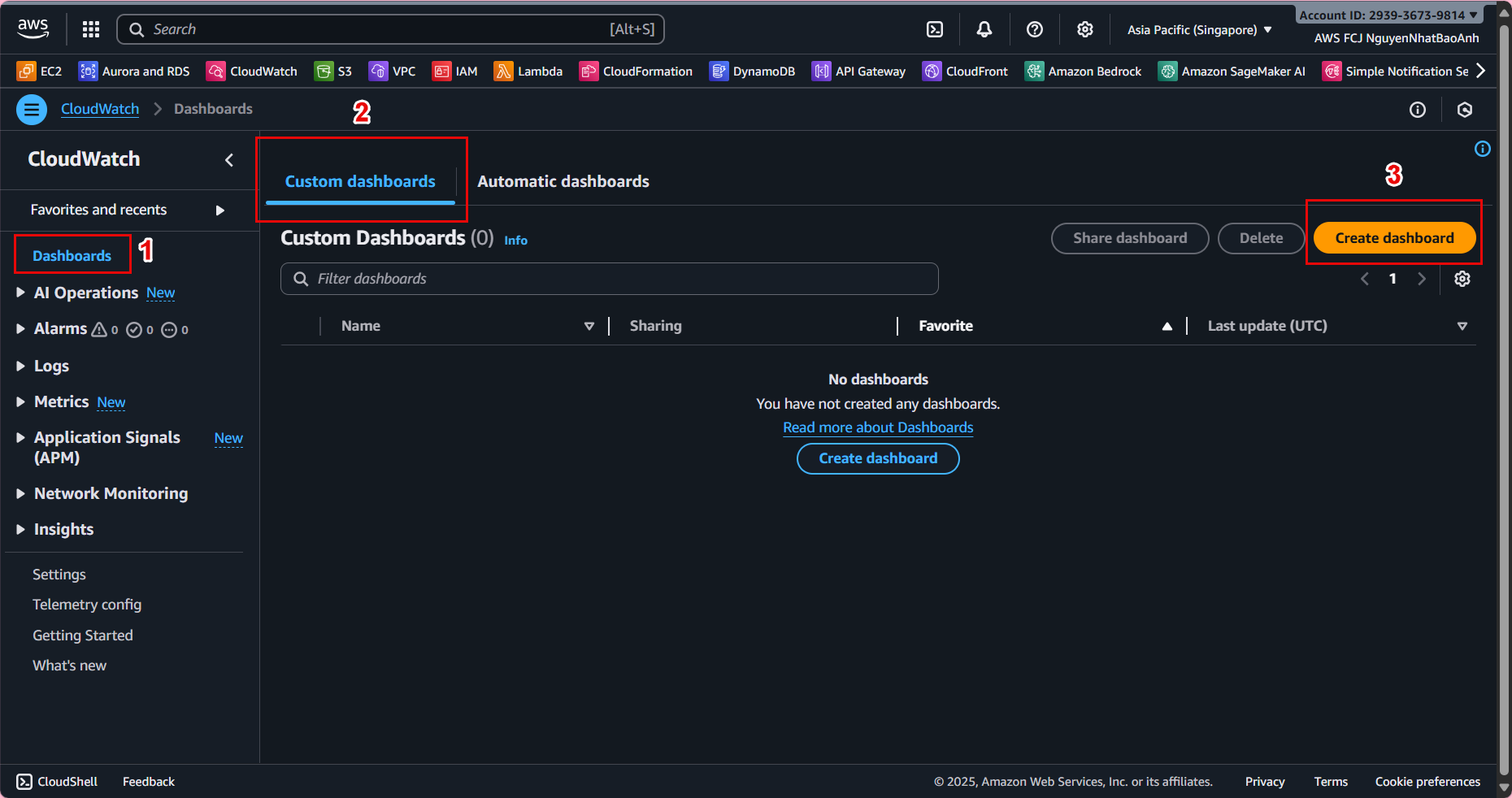Focus the top Search bar
Screen dimensions: 1512x798
coord(390,29)
